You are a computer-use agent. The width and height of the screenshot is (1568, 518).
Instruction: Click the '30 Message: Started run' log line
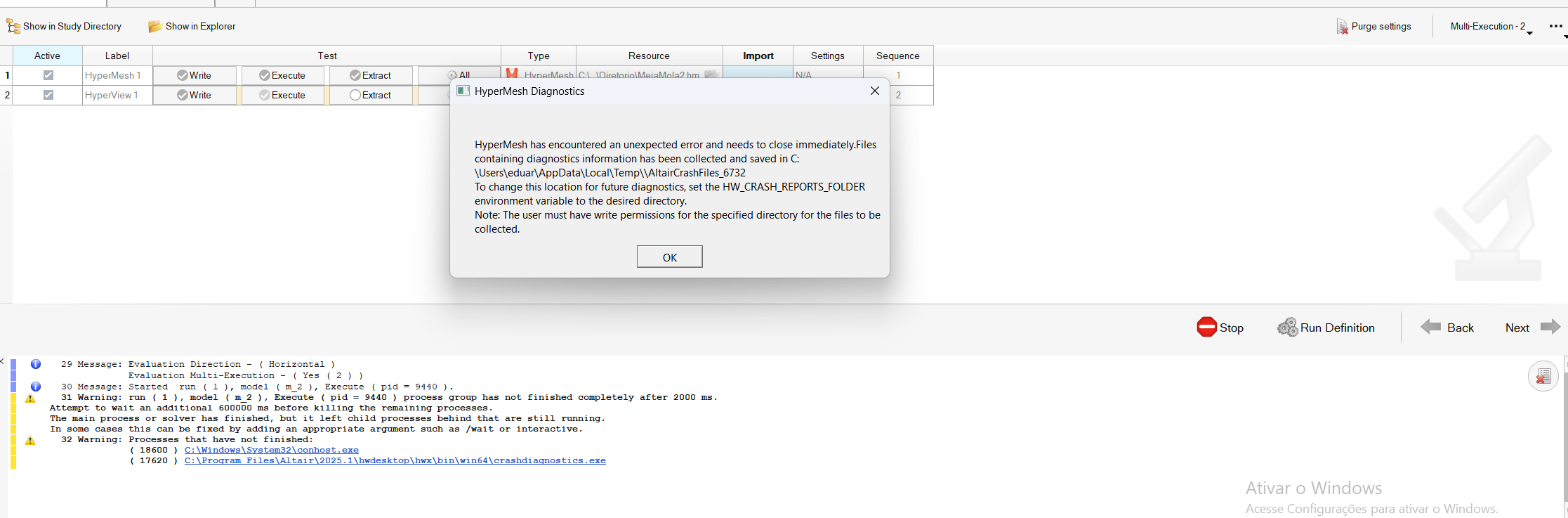pos(257,387)
